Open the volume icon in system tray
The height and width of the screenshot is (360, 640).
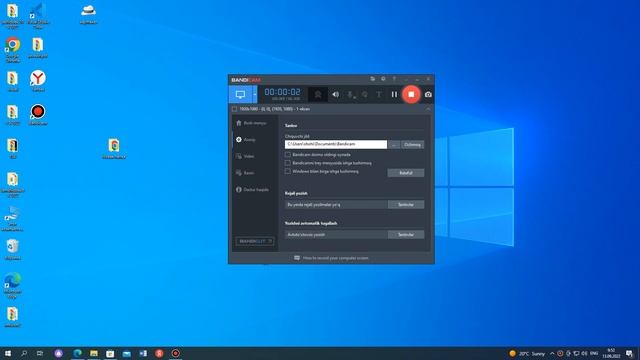pos(584,353)
